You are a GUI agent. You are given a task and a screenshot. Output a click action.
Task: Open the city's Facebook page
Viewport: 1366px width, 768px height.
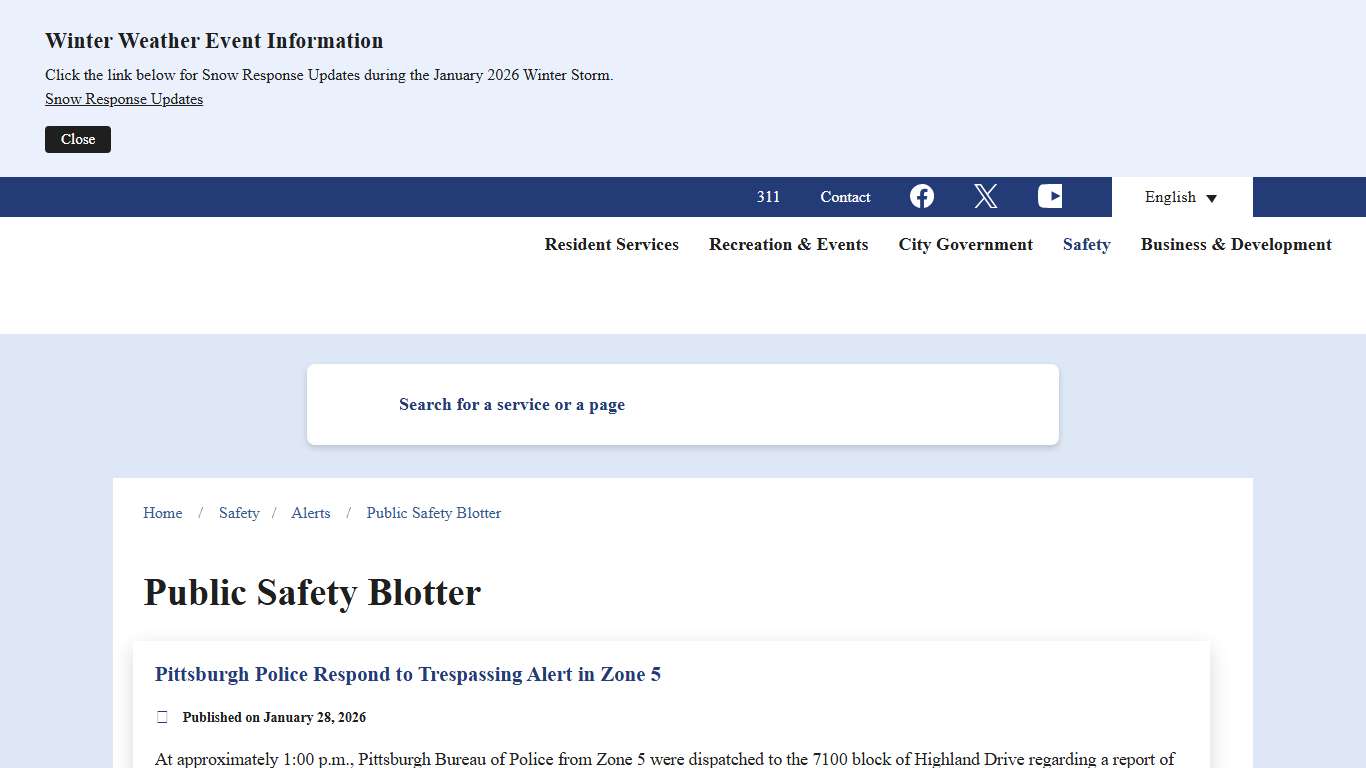pyautogui.click(x=921, y=196)
